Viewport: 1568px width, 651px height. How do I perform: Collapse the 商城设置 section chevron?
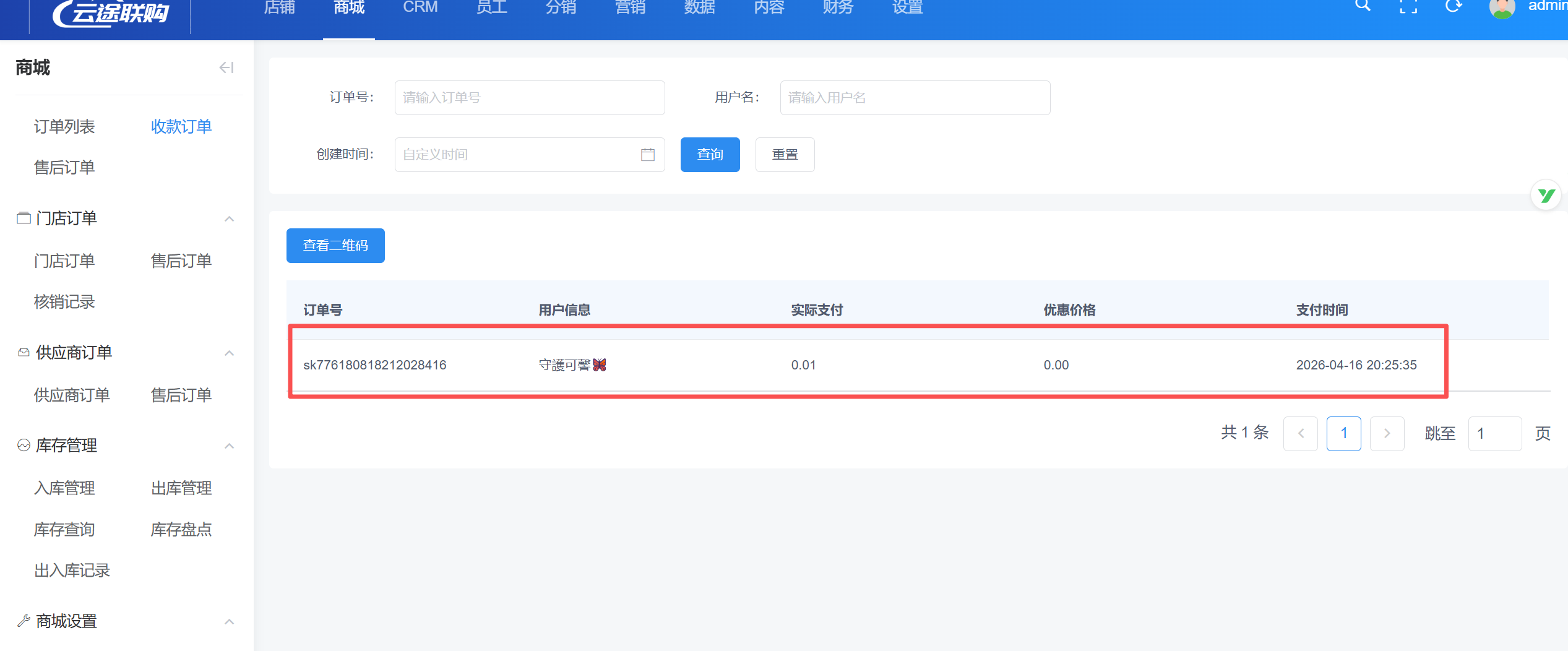coord(229,621)
